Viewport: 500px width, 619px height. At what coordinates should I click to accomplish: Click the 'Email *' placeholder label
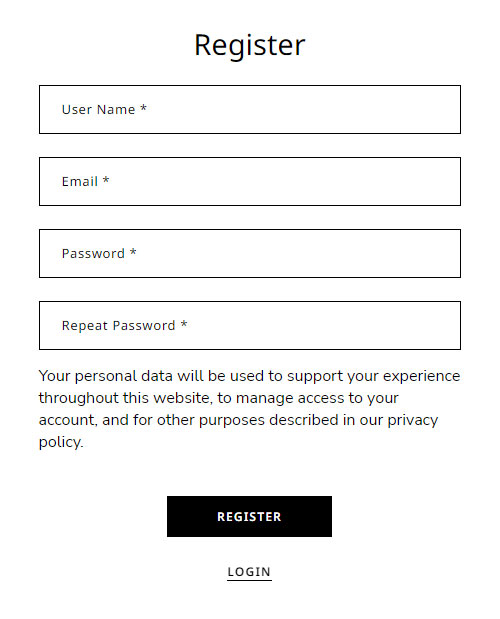tap(85, 182)
